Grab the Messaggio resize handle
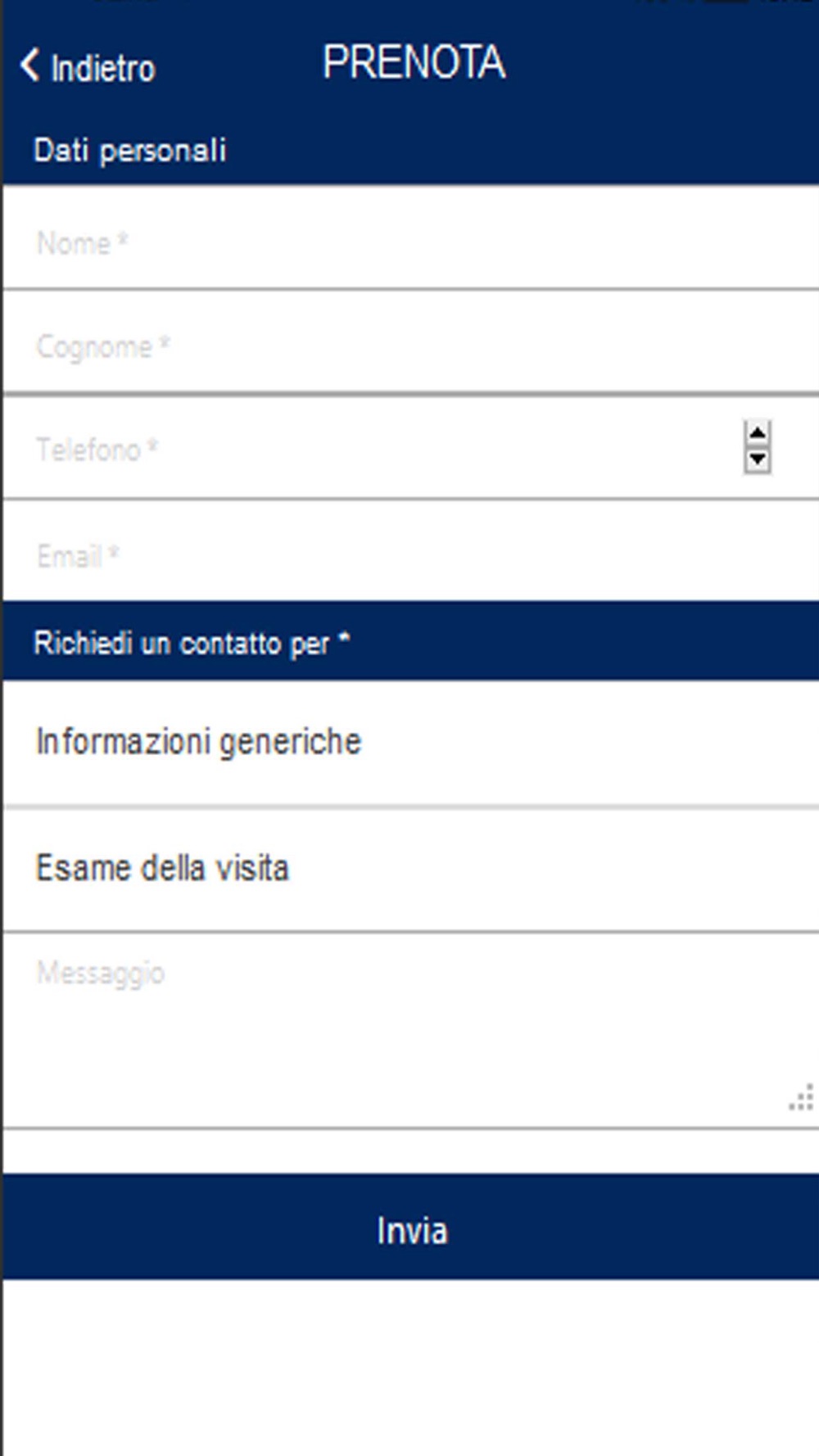The width and height of the screenshot is (819, 1456). tap(802, 1098)
